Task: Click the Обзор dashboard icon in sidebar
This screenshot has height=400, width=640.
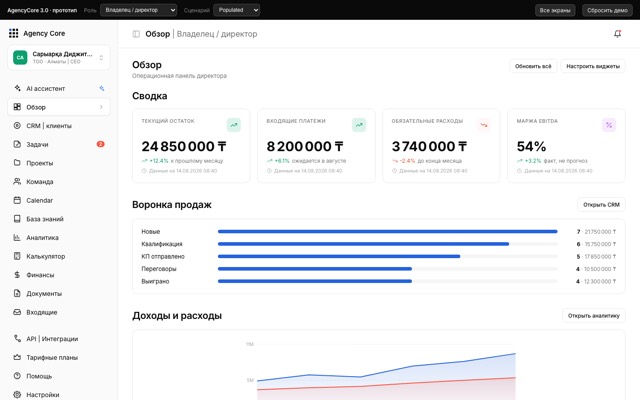Action: coord(17,107)
